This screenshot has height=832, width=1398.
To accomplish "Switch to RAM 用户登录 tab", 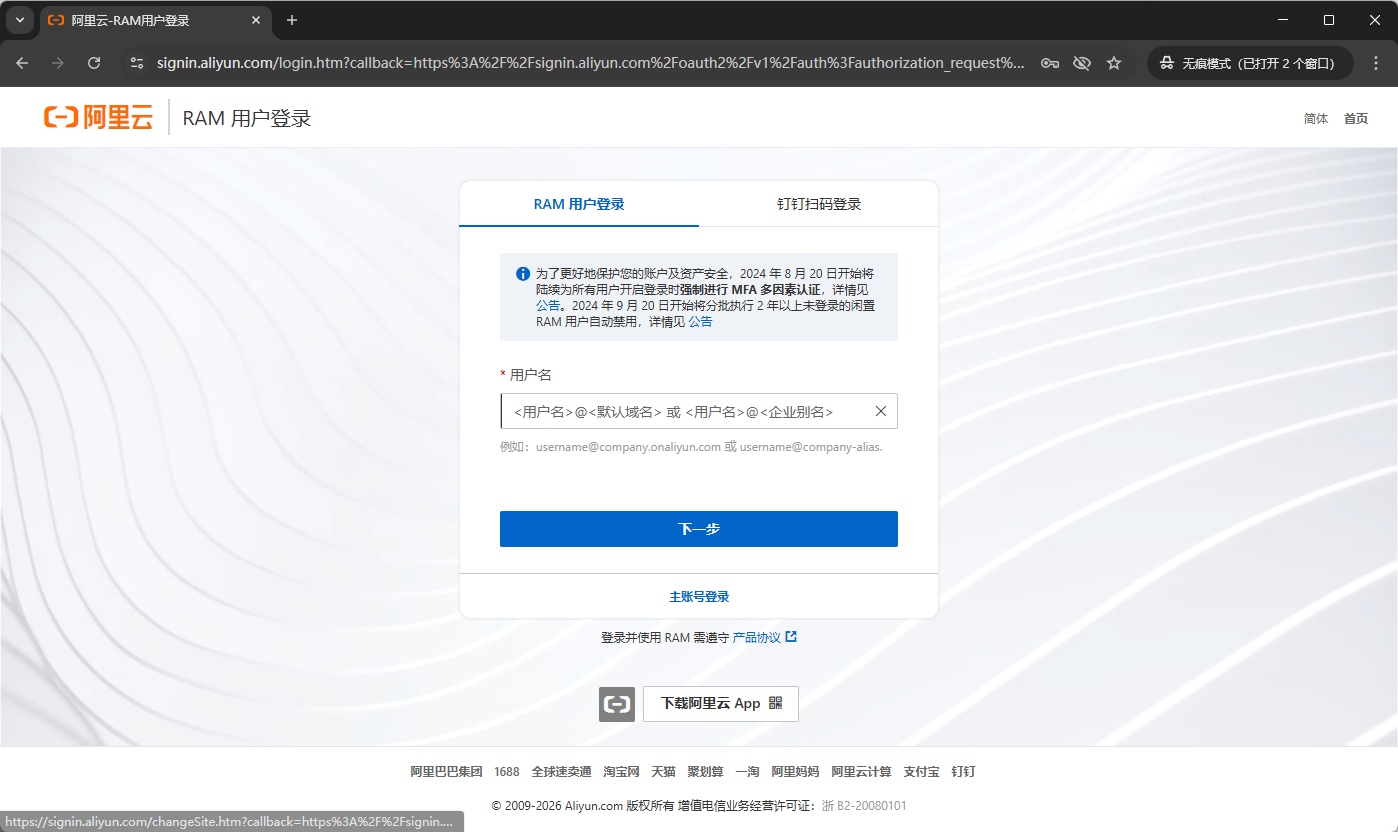I will point(579,204).
